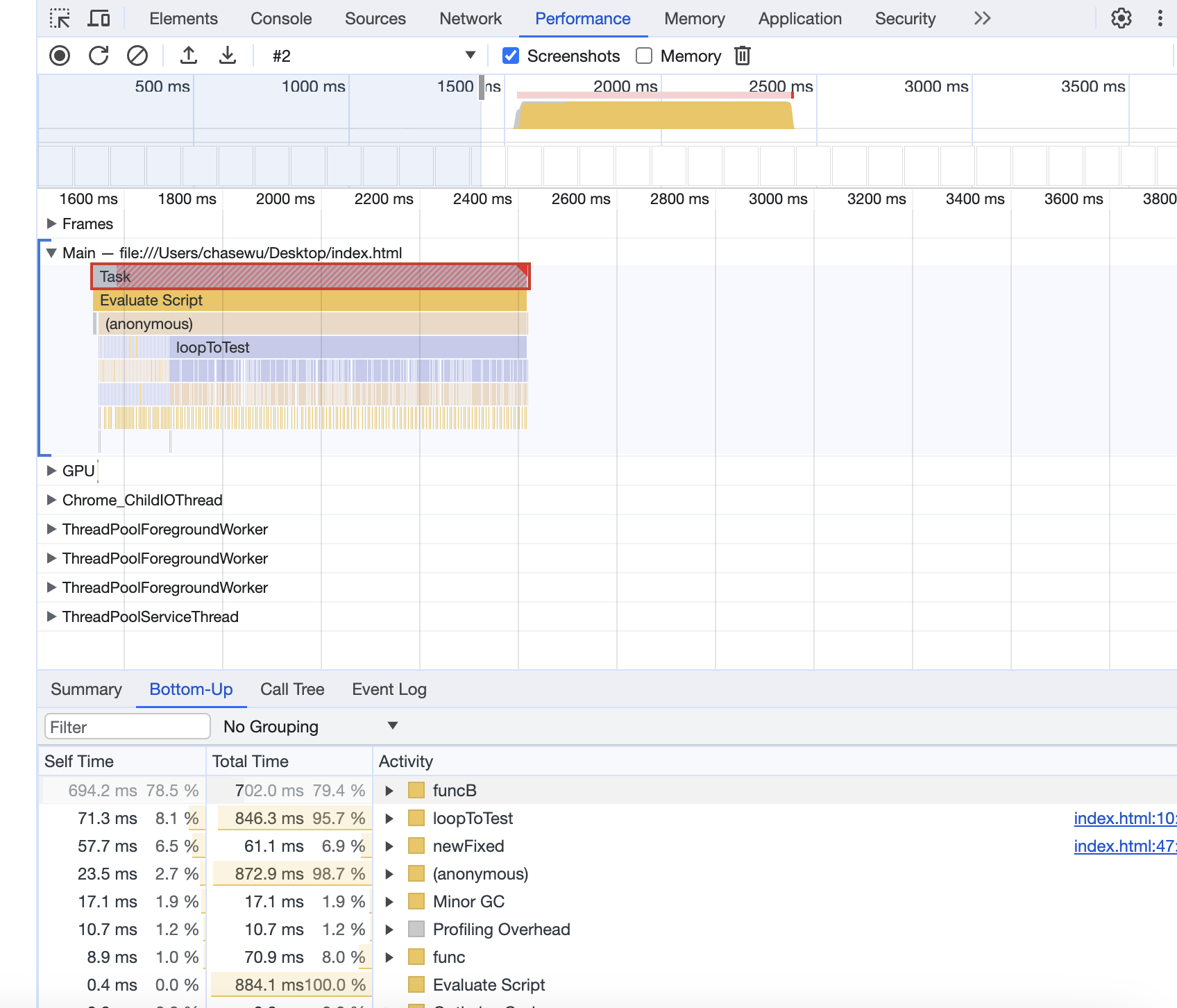Clear the recording with the clear icon
Image resolution: width=1177 pixels, height=1008 pixels.
point(137,56)
